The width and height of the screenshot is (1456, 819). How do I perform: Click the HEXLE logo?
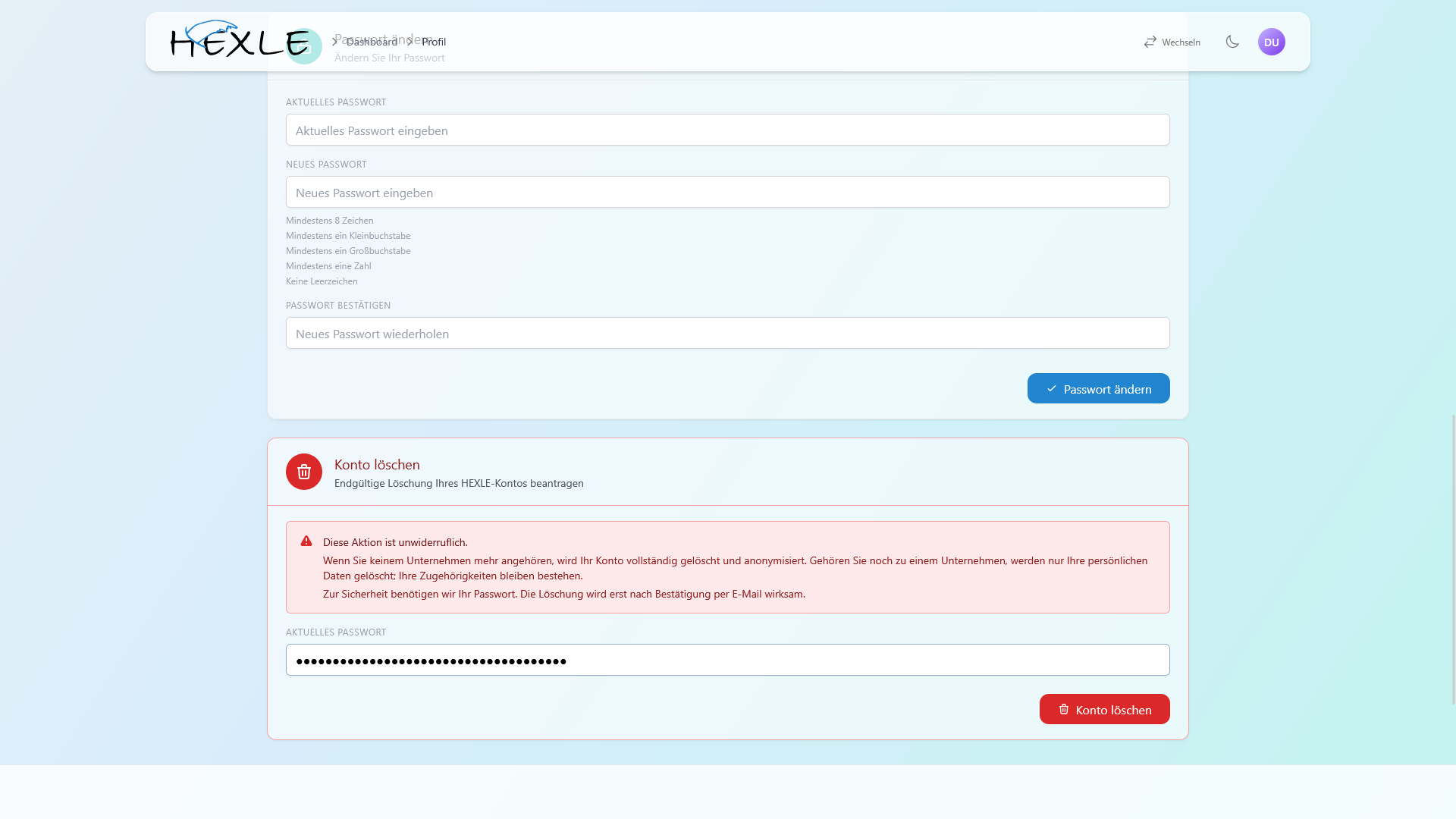[x=240, y=39]
